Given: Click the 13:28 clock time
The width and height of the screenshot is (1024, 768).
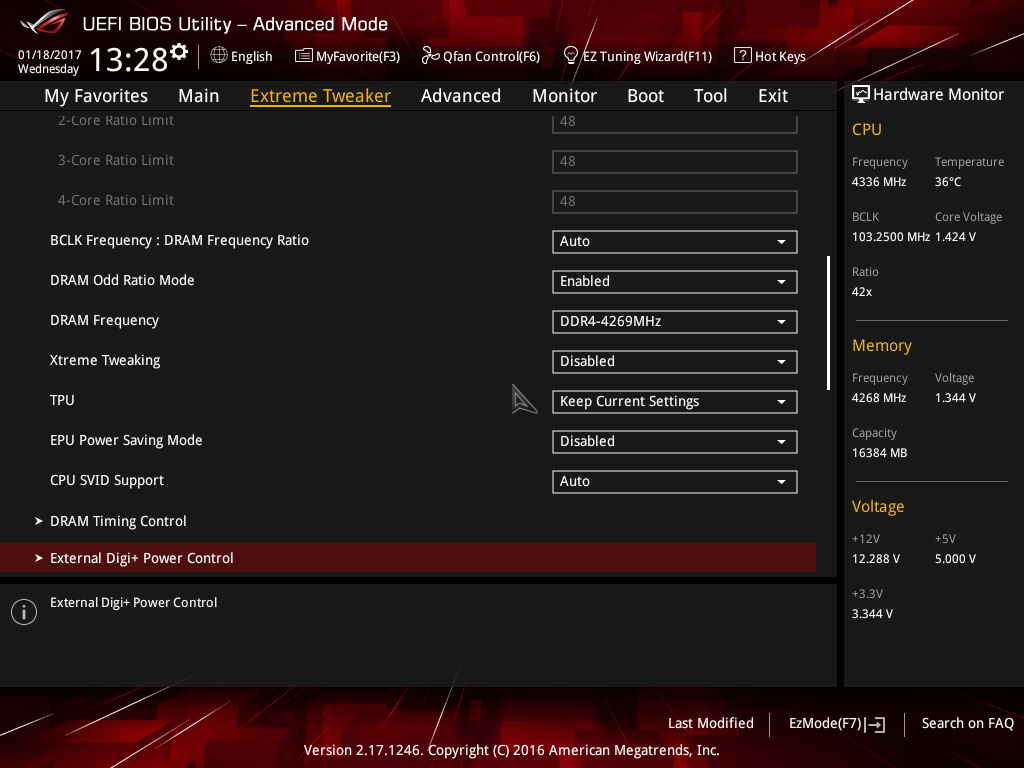Looking at the screenshot, I should (x=129, y=59).
